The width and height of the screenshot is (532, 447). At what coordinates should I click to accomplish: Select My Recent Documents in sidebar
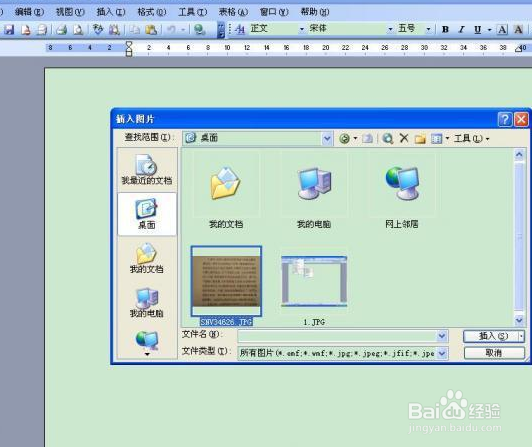[x=147, y=170]
